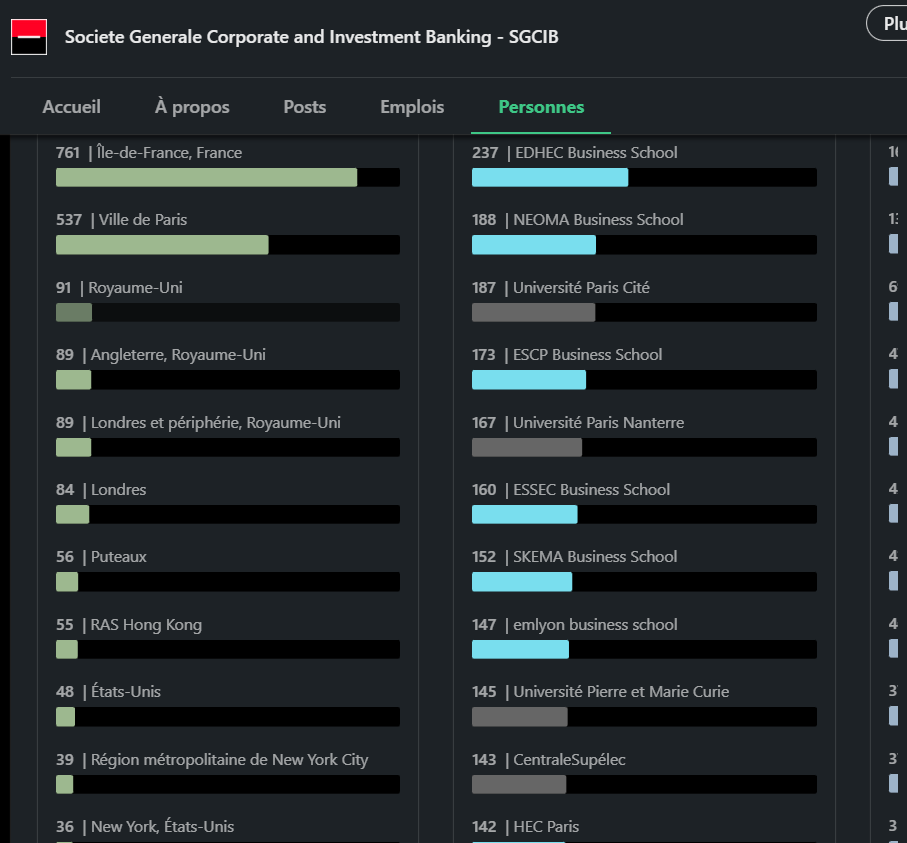Click the CentraleSupélec grey bar
The image size is (907, 843).
[644, 785]
